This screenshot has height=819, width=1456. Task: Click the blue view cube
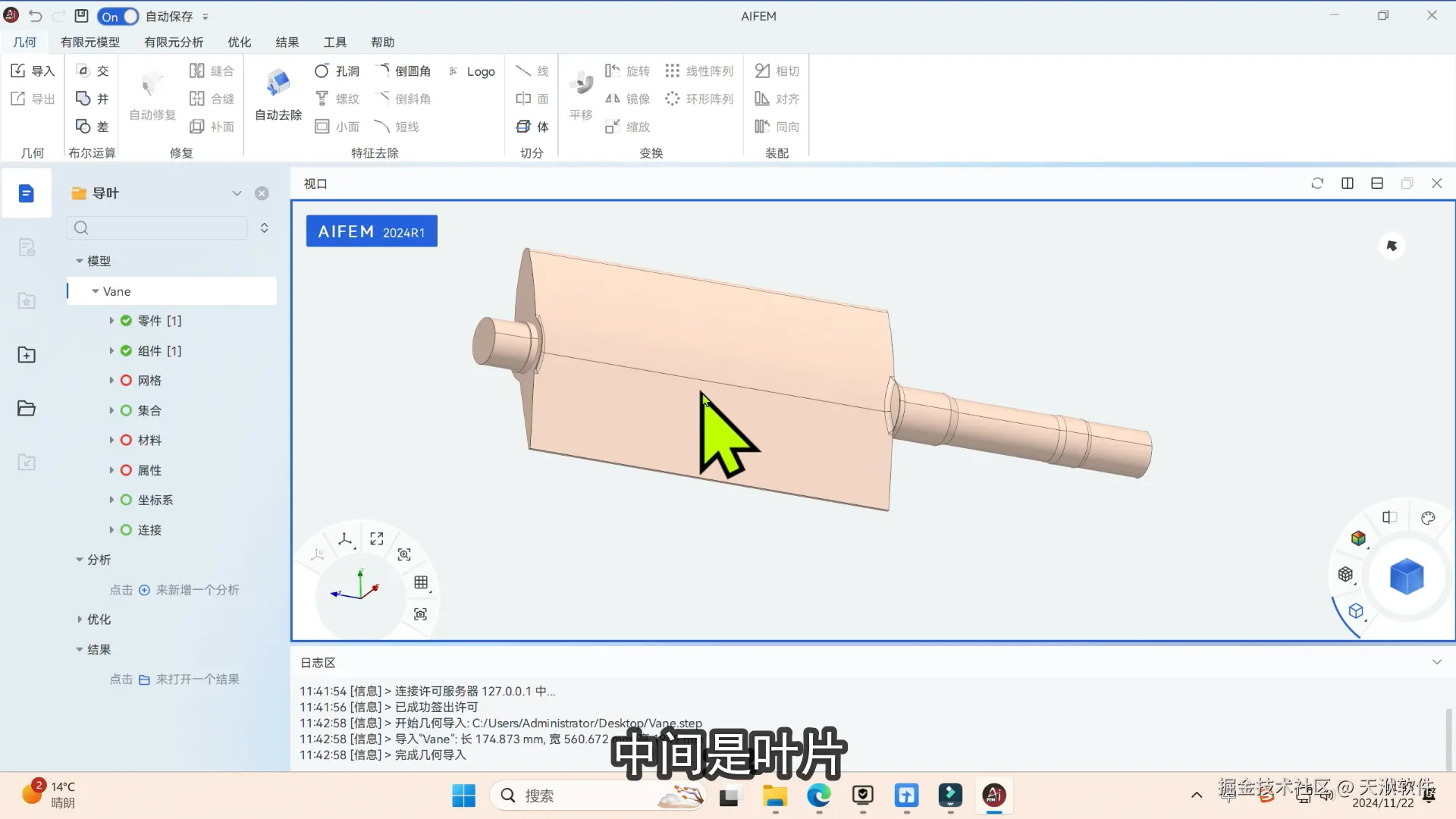point(1407,577)
